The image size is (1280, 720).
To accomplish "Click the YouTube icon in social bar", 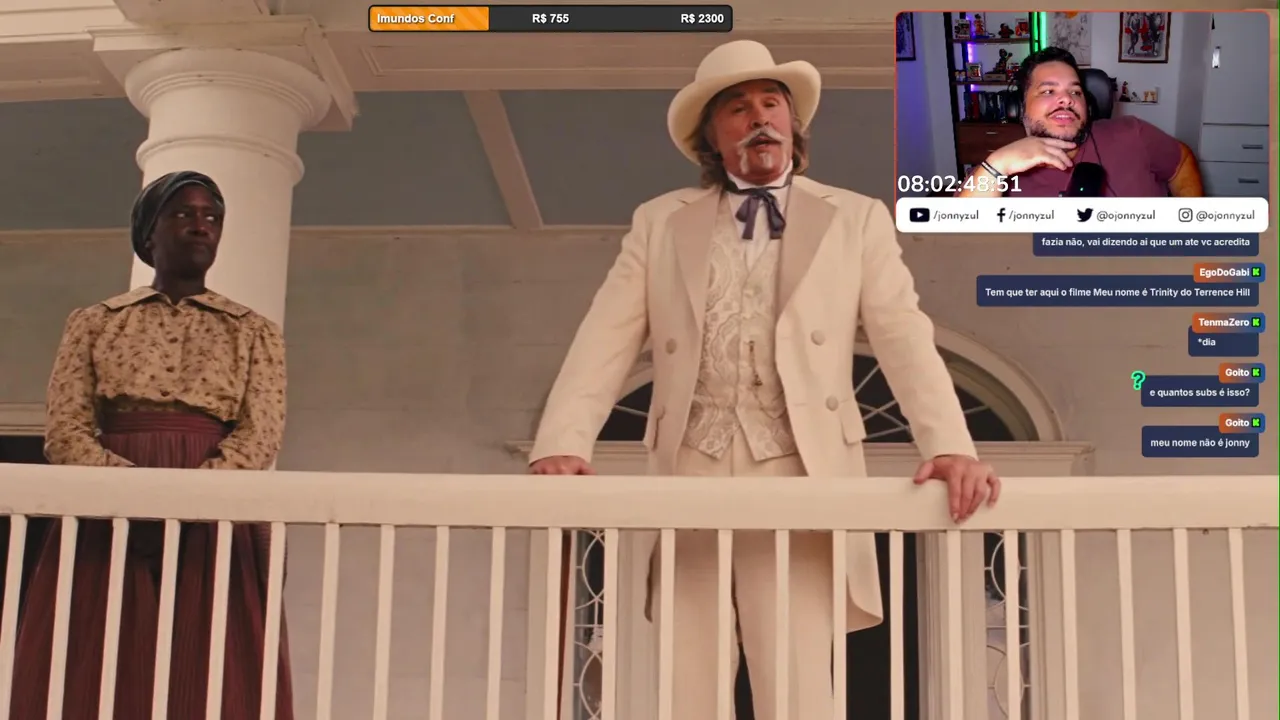I will tap(919, 215).
